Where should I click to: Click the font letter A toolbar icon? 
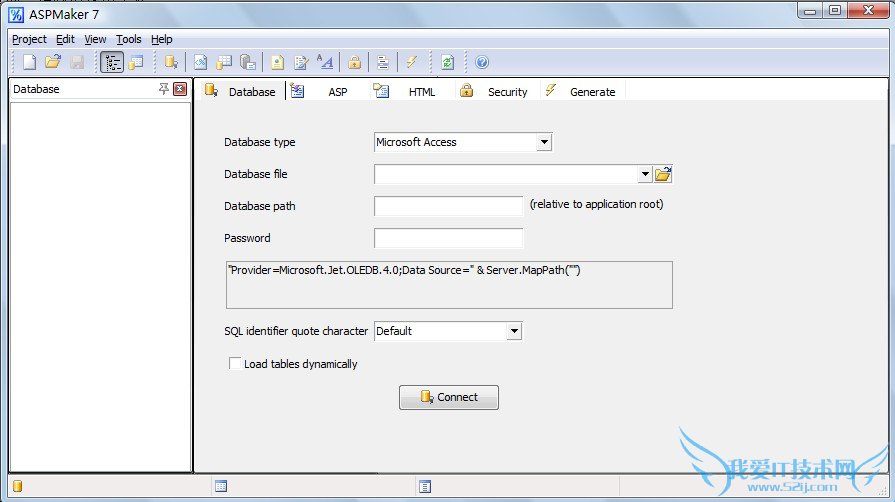(325, 62)
